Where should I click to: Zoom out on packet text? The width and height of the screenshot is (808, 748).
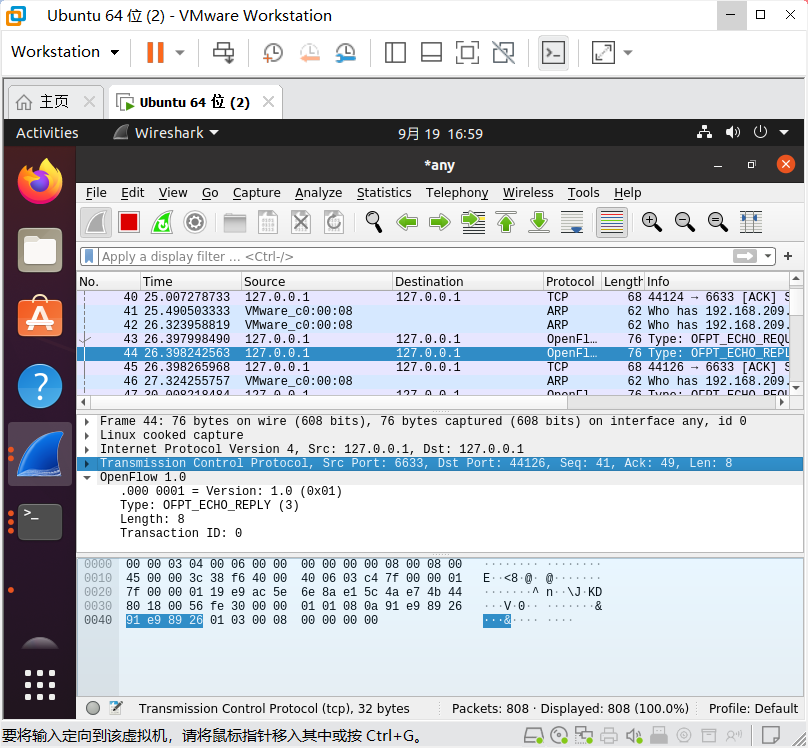click(685, 223)
